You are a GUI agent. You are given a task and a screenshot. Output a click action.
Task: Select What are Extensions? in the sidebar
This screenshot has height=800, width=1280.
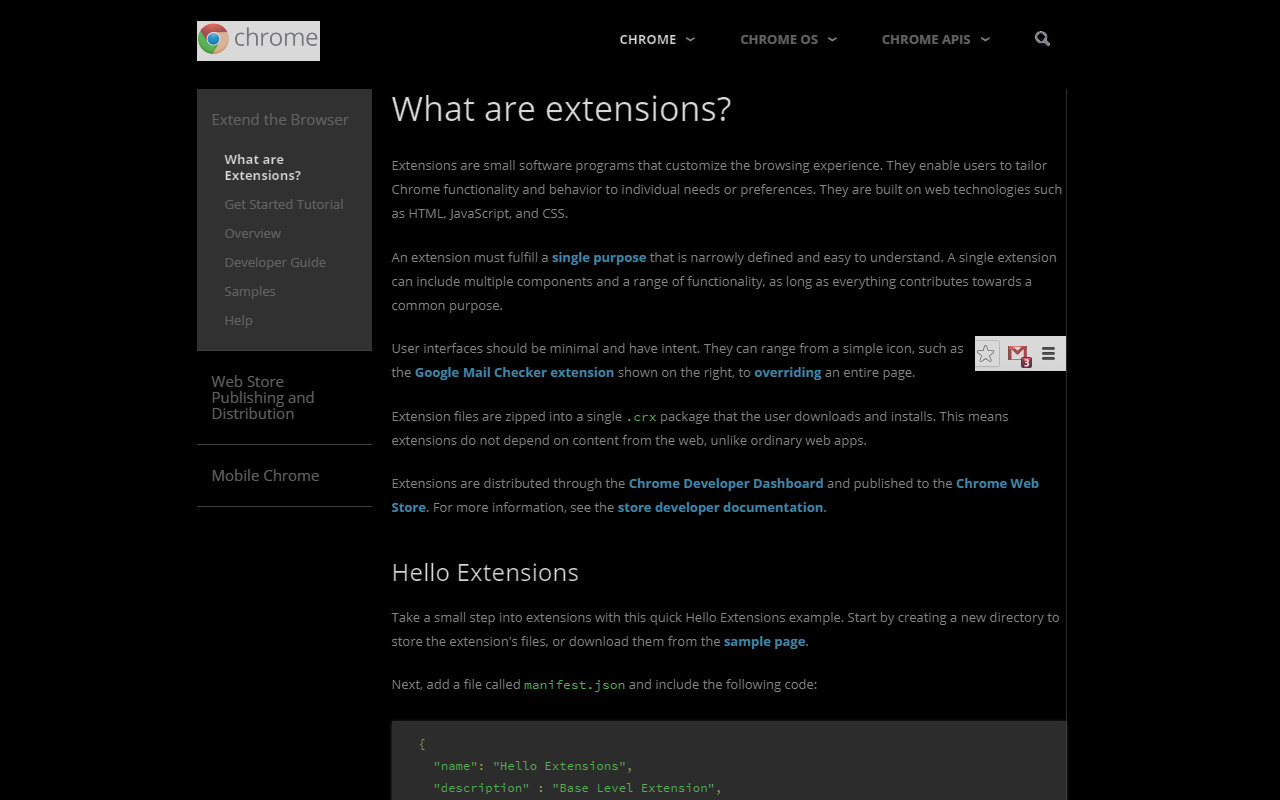coord(263,167)
